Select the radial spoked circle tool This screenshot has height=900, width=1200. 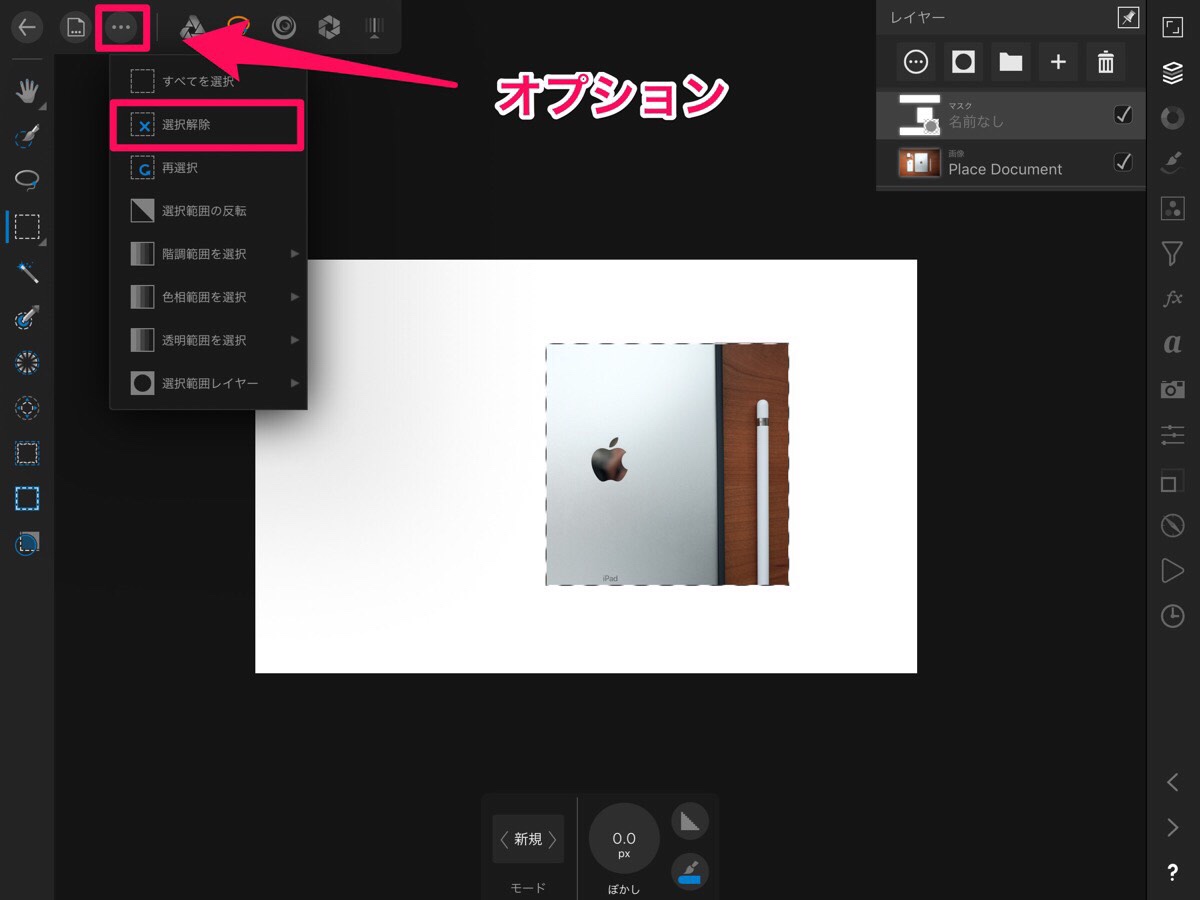[x=27, y=362]
